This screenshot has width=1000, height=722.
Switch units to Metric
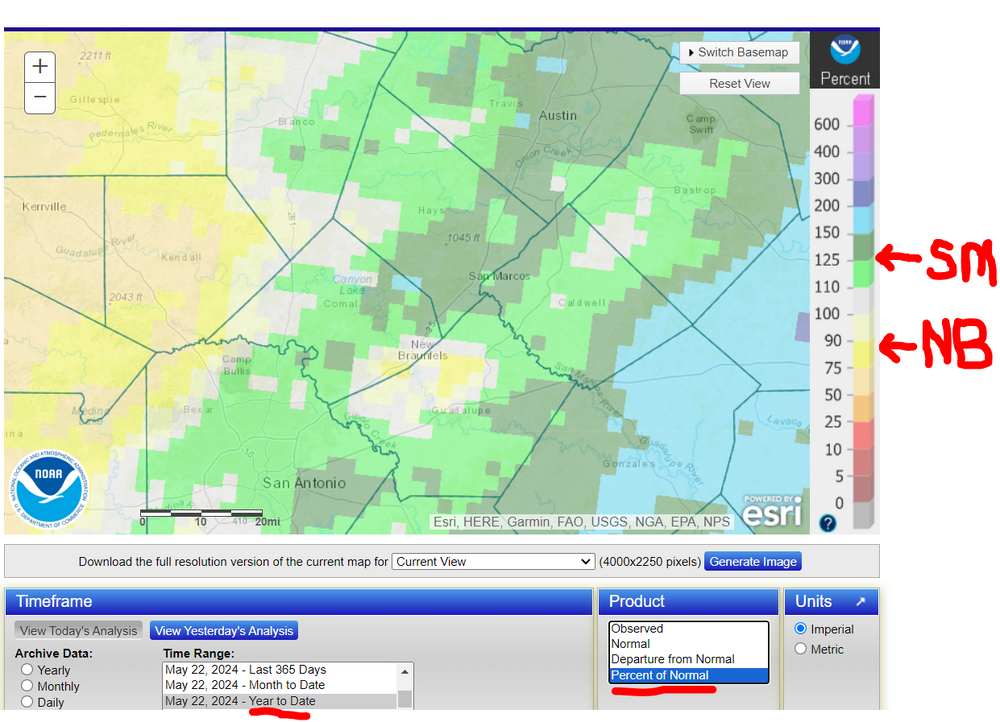coord(802,649)
